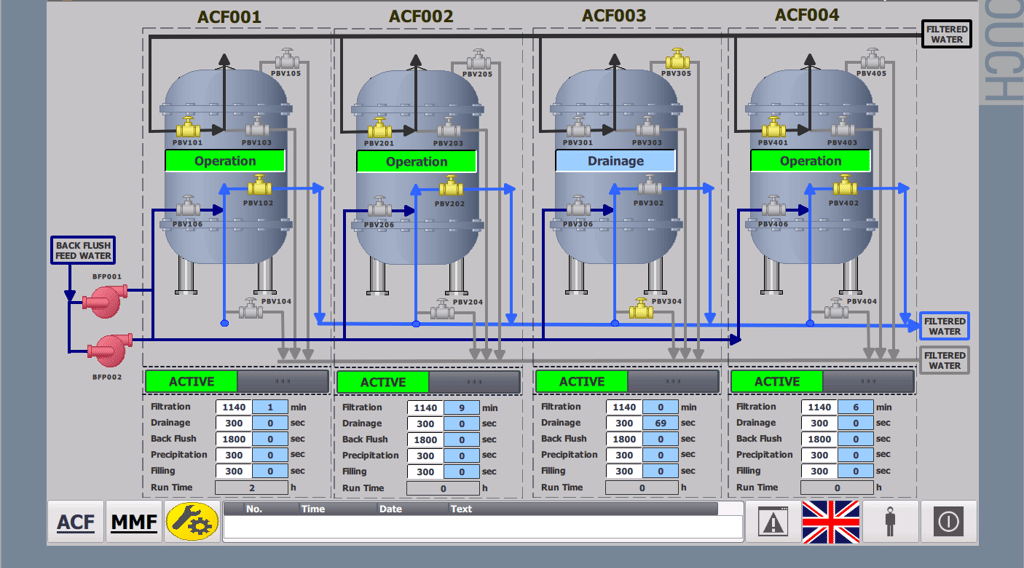Select valve PBV404 below ACF004
The height and width of the screenshot is (568, 1024).
click(x=836, y=308)
